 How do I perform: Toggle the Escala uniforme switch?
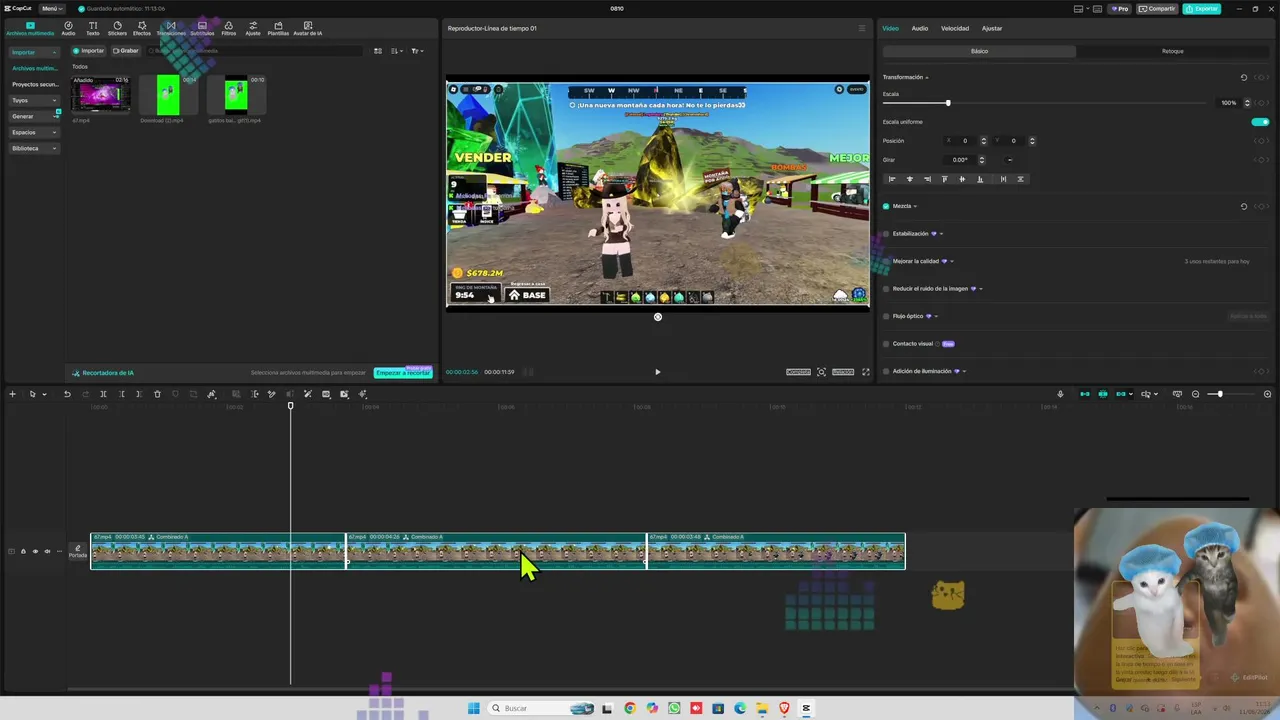pos(1261,122)
